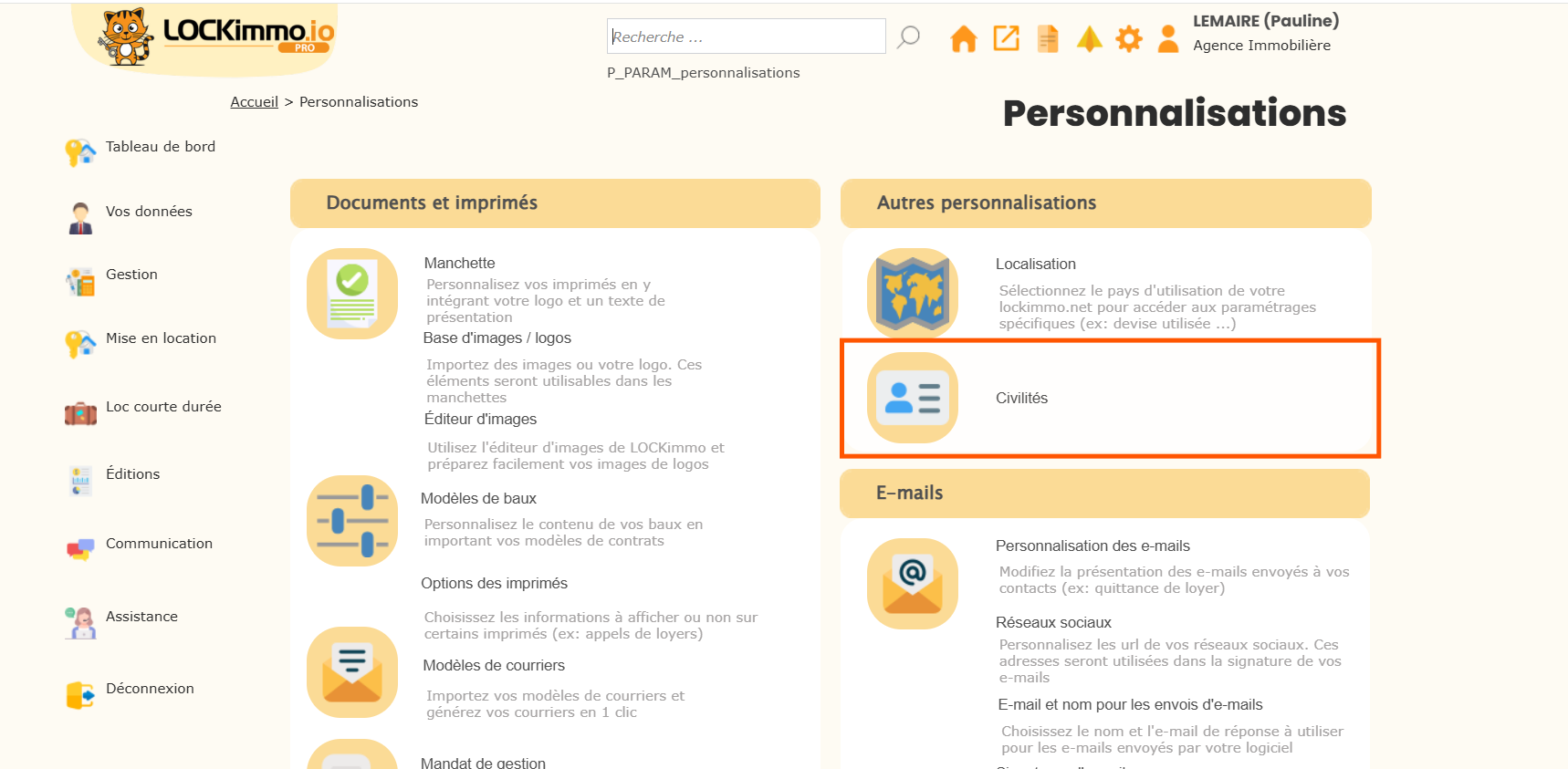Open the Communication sidebar menu
This screenshot has width=1568, height=769.
[159, 544]
